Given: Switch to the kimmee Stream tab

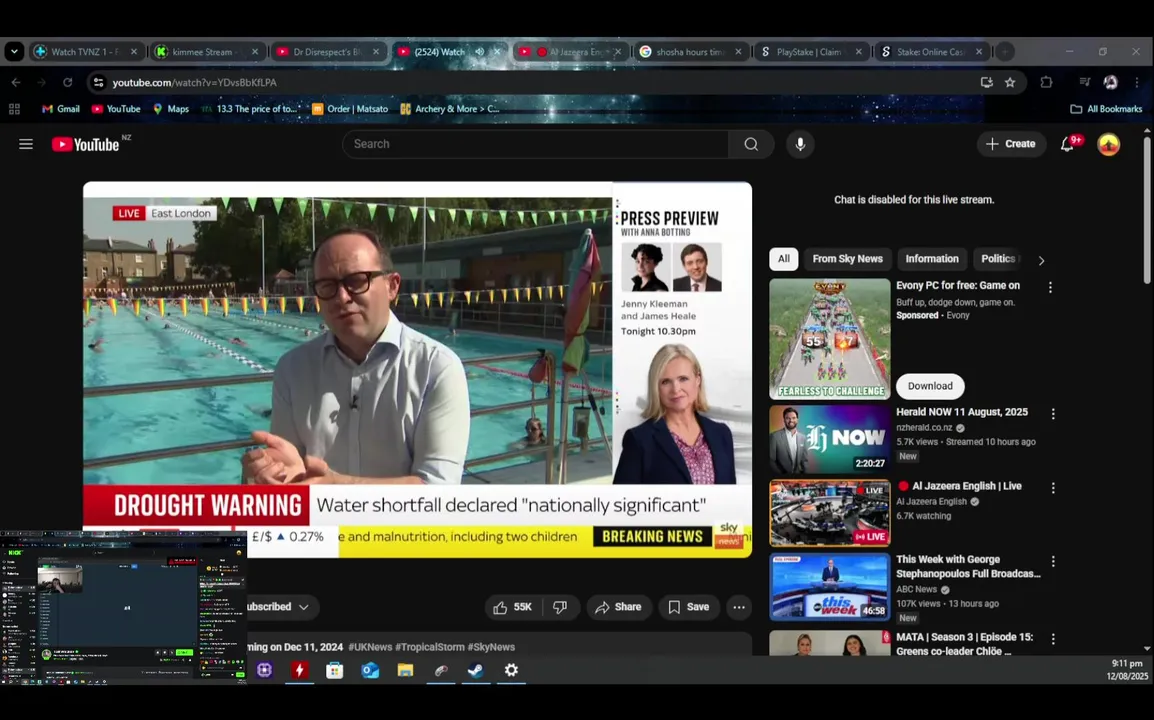Looking at the screenshot, I should (208, 52).
